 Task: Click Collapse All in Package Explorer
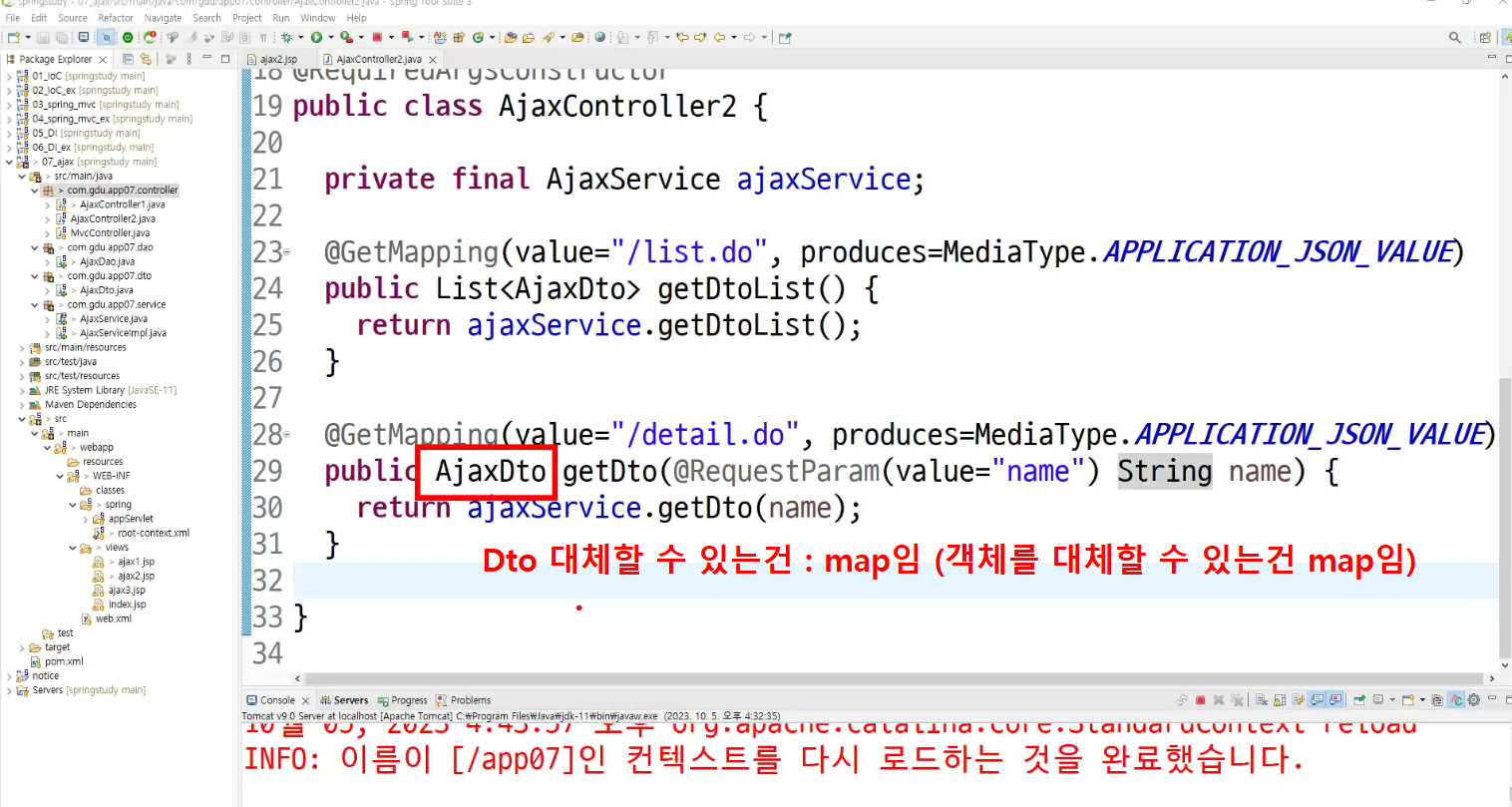(128, 59)
